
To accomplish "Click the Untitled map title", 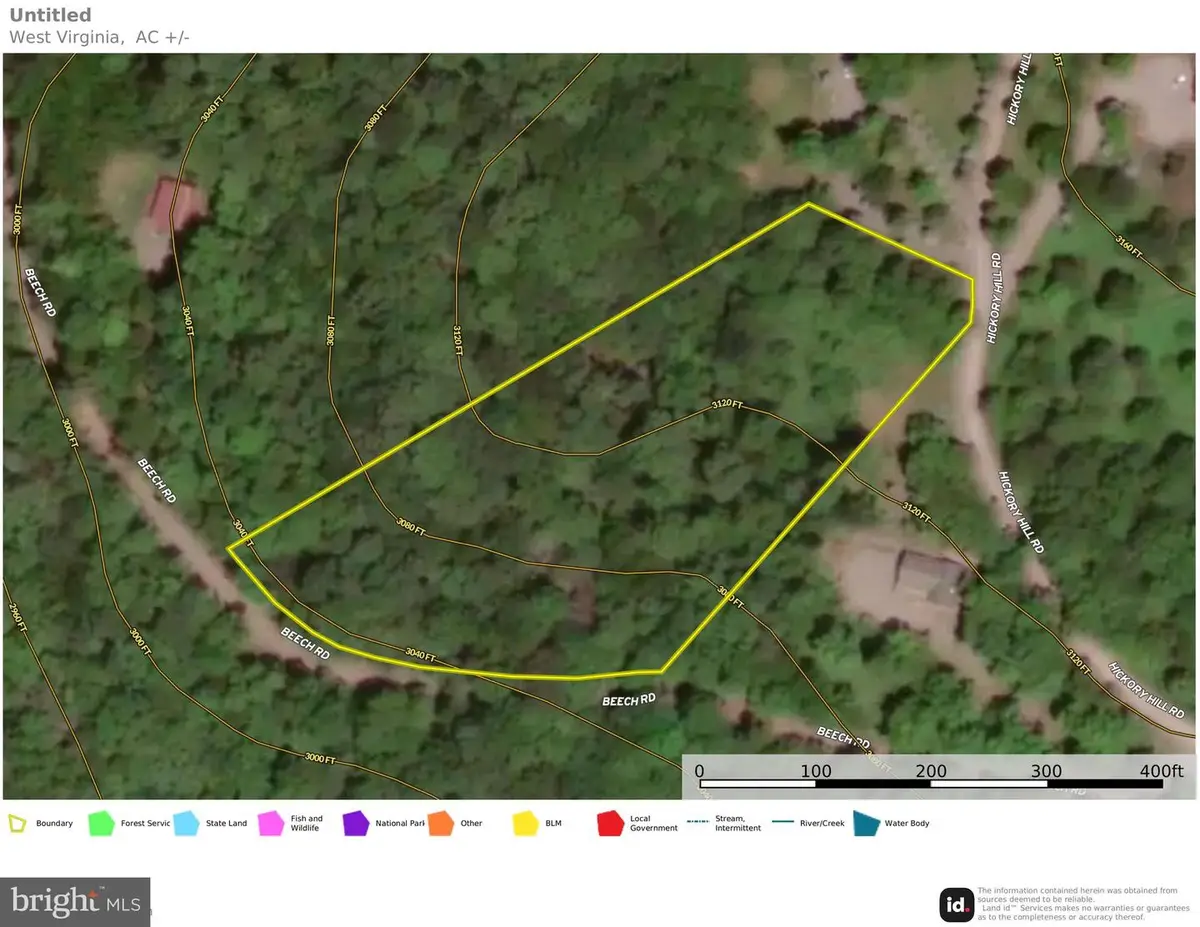I will click(x=50, y=14).
